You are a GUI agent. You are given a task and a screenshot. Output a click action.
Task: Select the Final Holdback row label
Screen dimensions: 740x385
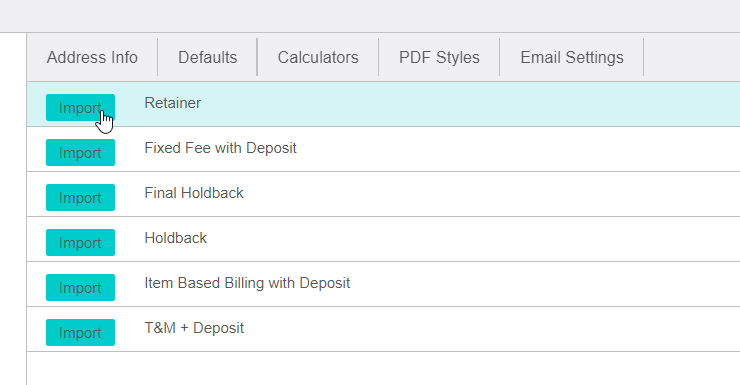[x=194, y=193]
